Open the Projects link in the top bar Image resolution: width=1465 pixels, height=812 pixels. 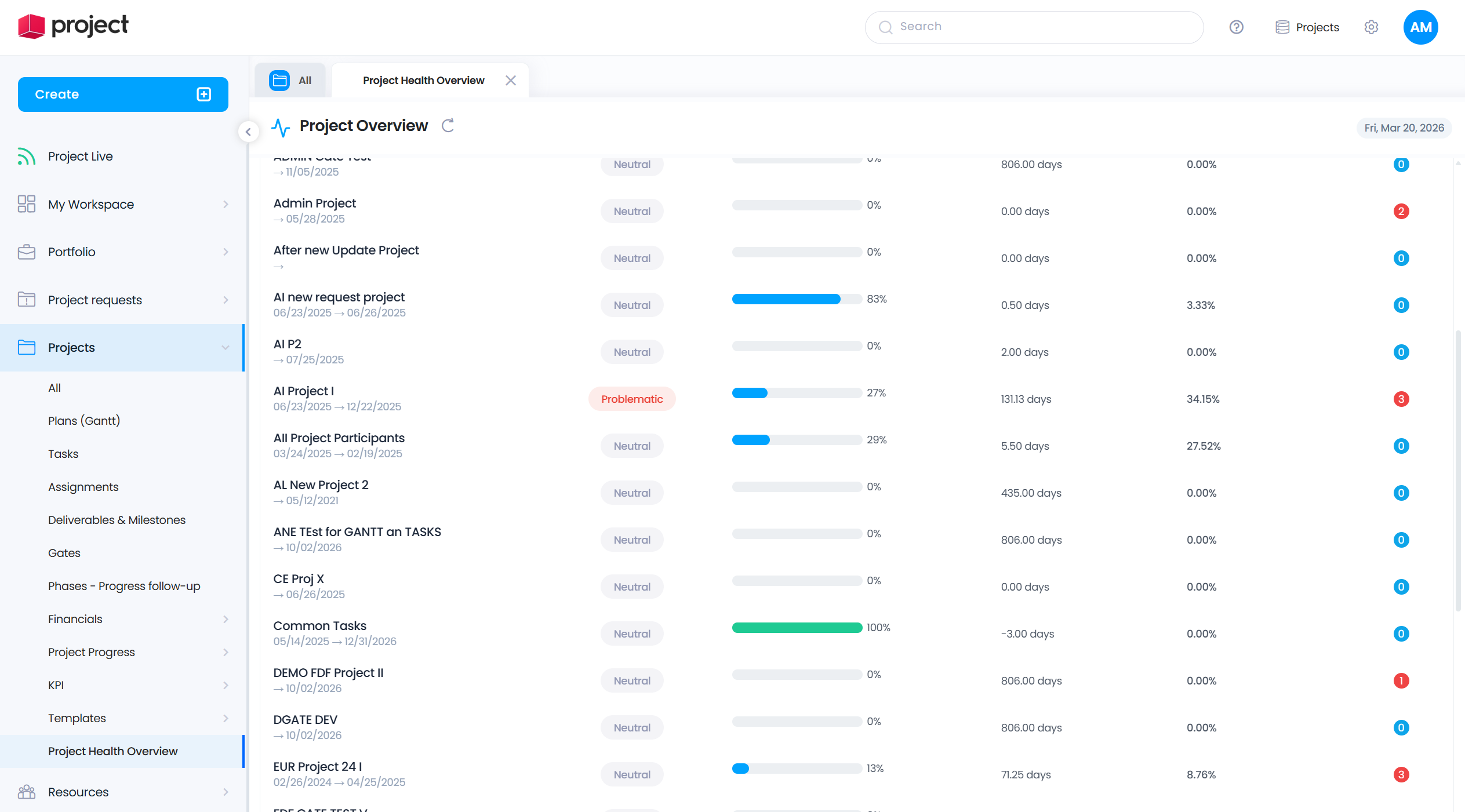click(x=1307, y=27)
